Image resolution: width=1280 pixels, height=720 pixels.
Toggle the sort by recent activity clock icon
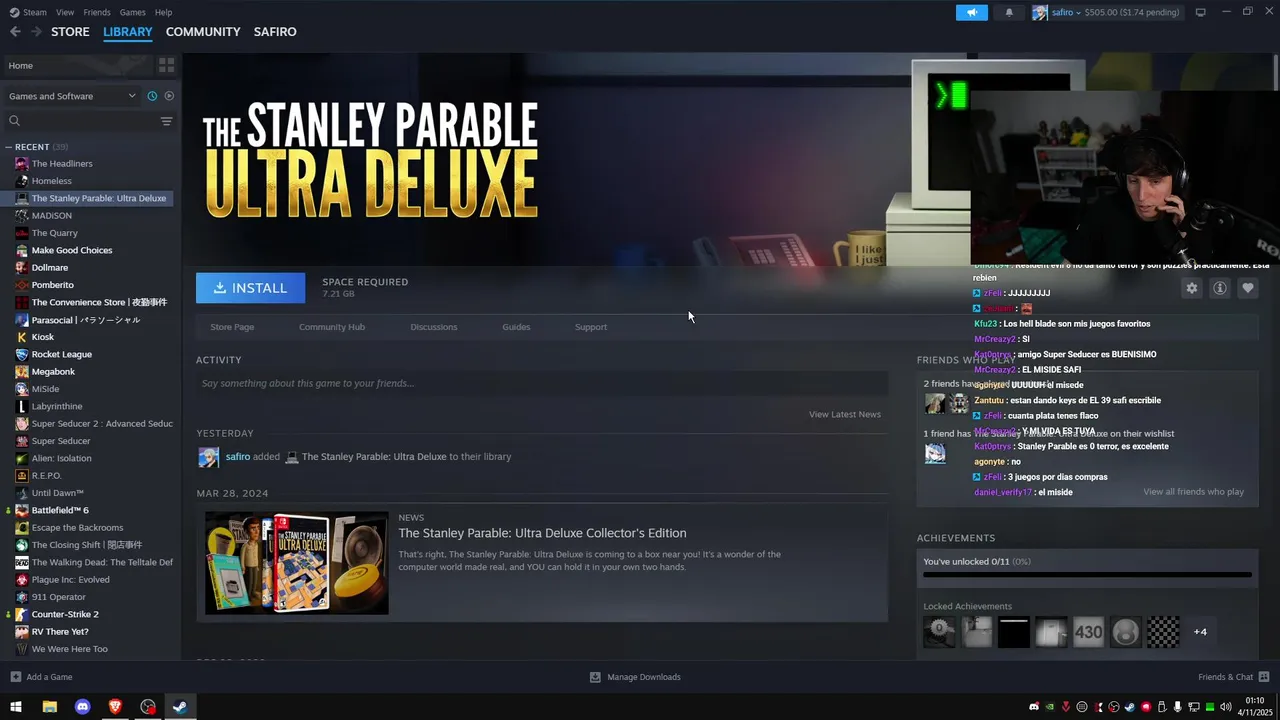tap(152, 96)
